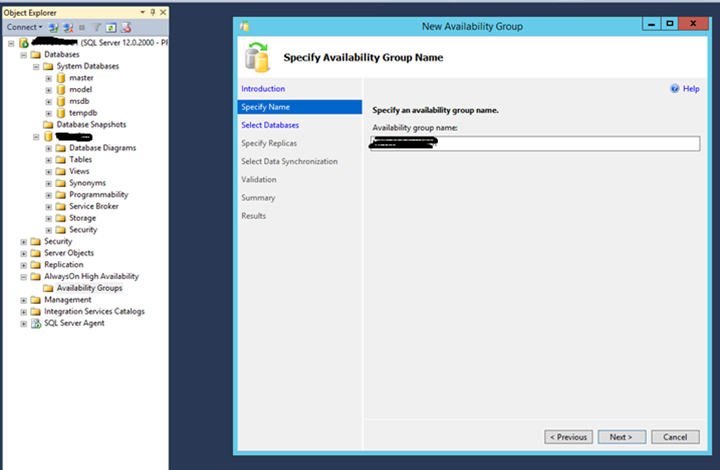This screenshot has width=720, height=470.
Task: Pin the Object Explorer panel
Action: pos(152,12)
